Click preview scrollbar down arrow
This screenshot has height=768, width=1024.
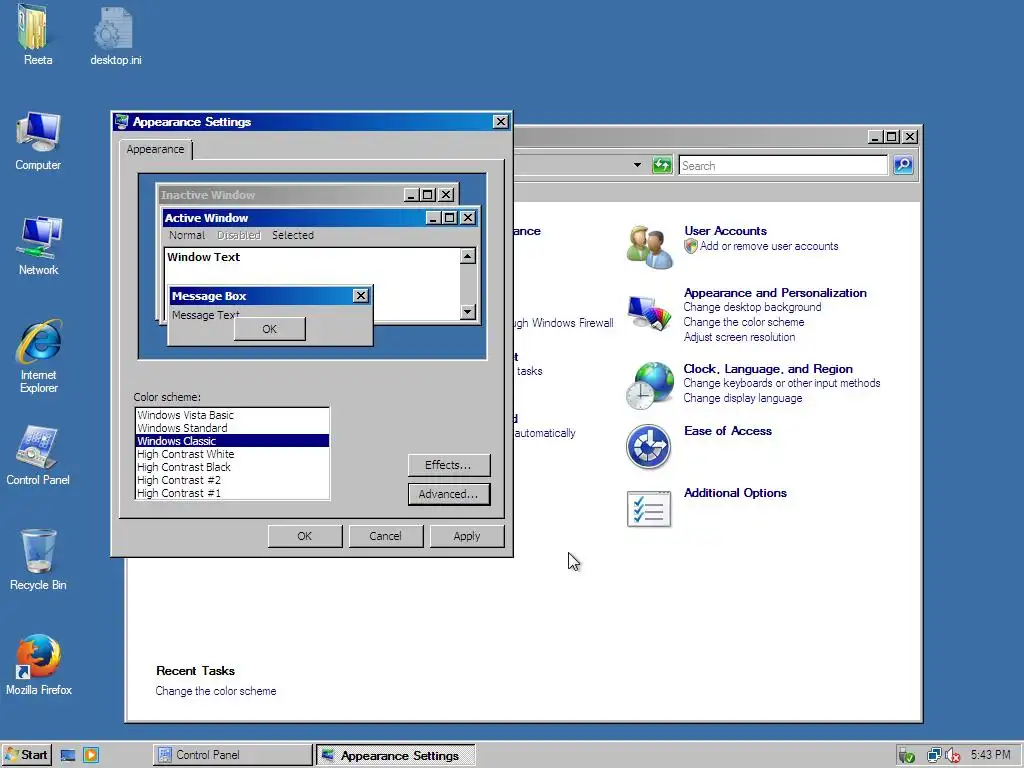coord(468,312)
